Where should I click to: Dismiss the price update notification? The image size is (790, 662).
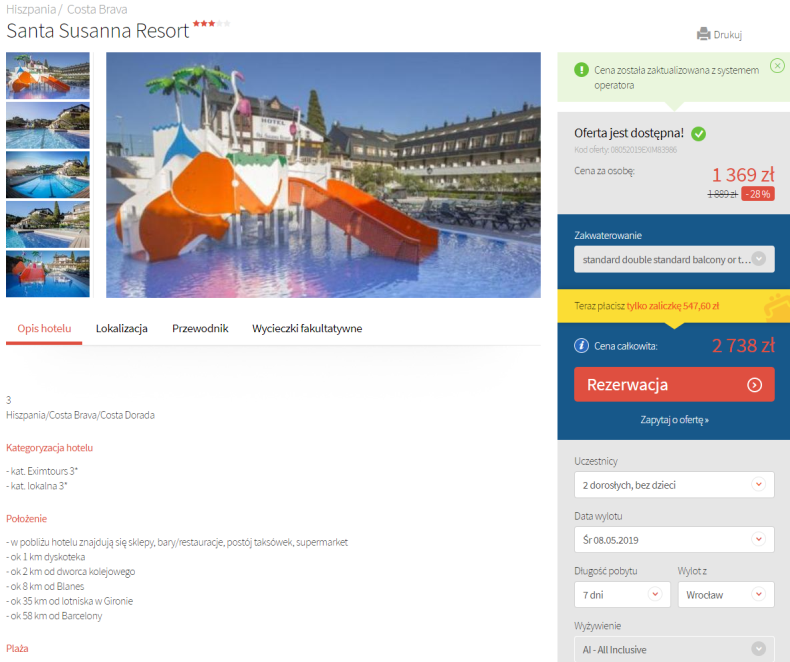(x=777, y=65)
